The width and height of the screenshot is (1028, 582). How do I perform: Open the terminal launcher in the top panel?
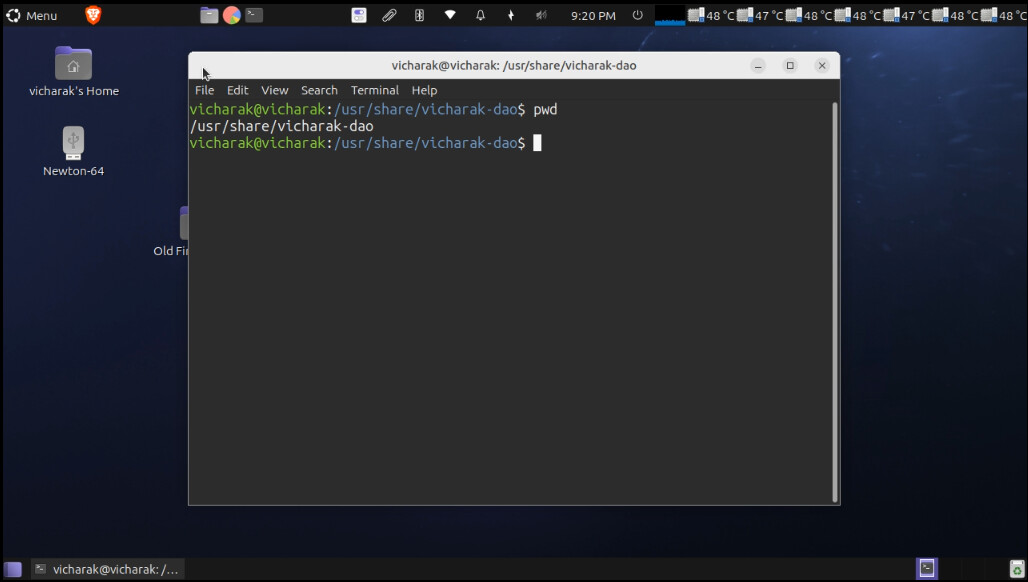click(x=255, y=15)
